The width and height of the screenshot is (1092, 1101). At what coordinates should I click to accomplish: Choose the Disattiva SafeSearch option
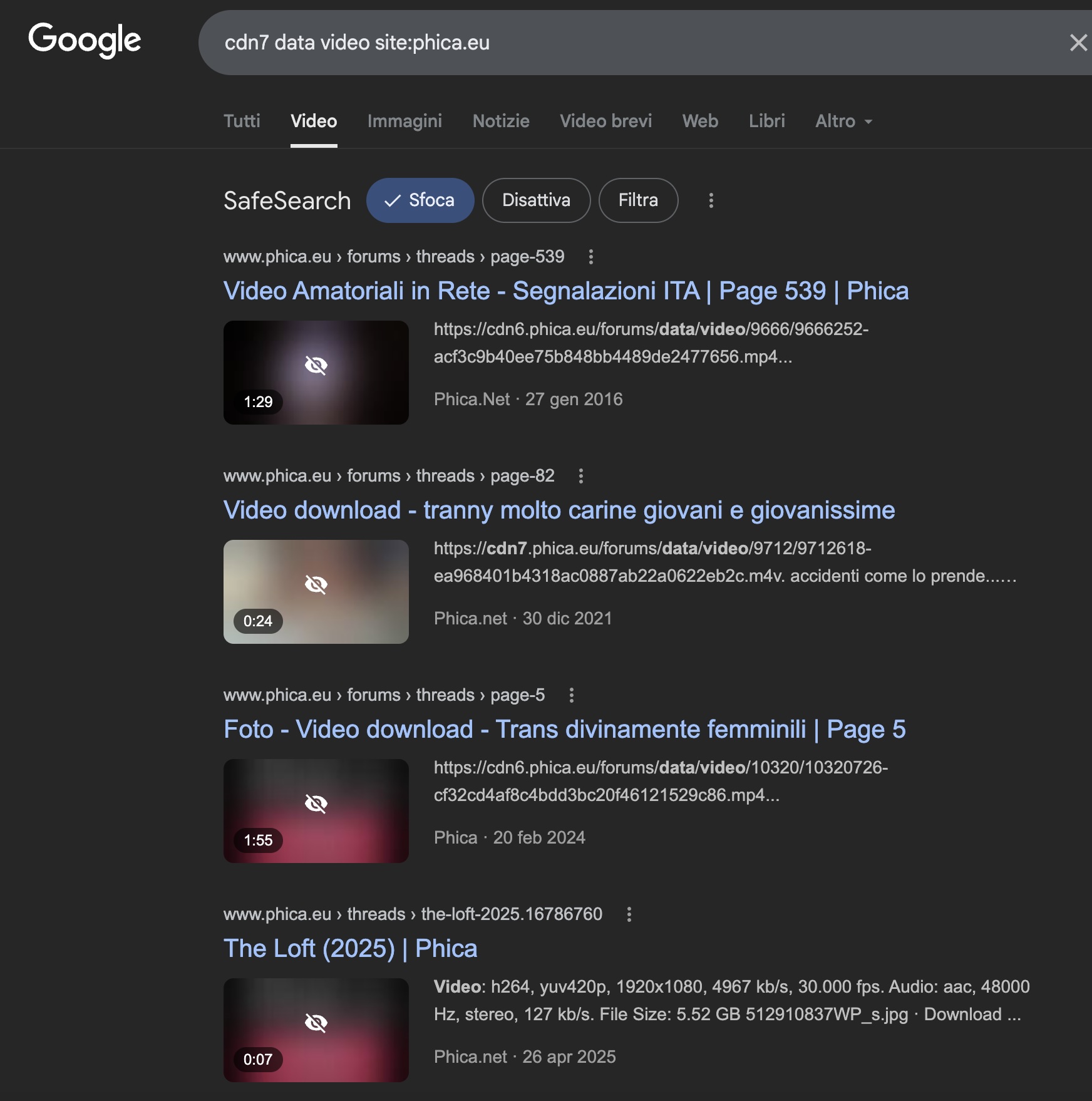coord(536,200)
